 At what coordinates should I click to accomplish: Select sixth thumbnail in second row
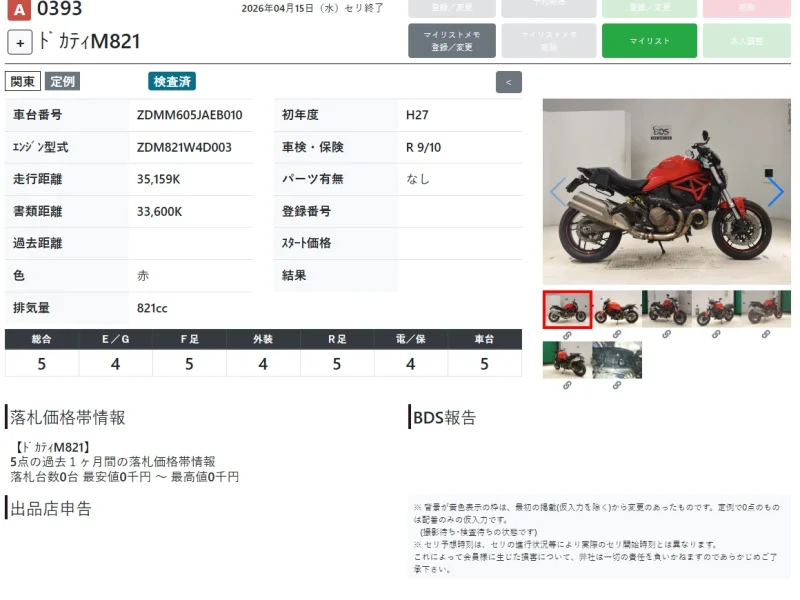pyautogui.click(x=567, y=360)
